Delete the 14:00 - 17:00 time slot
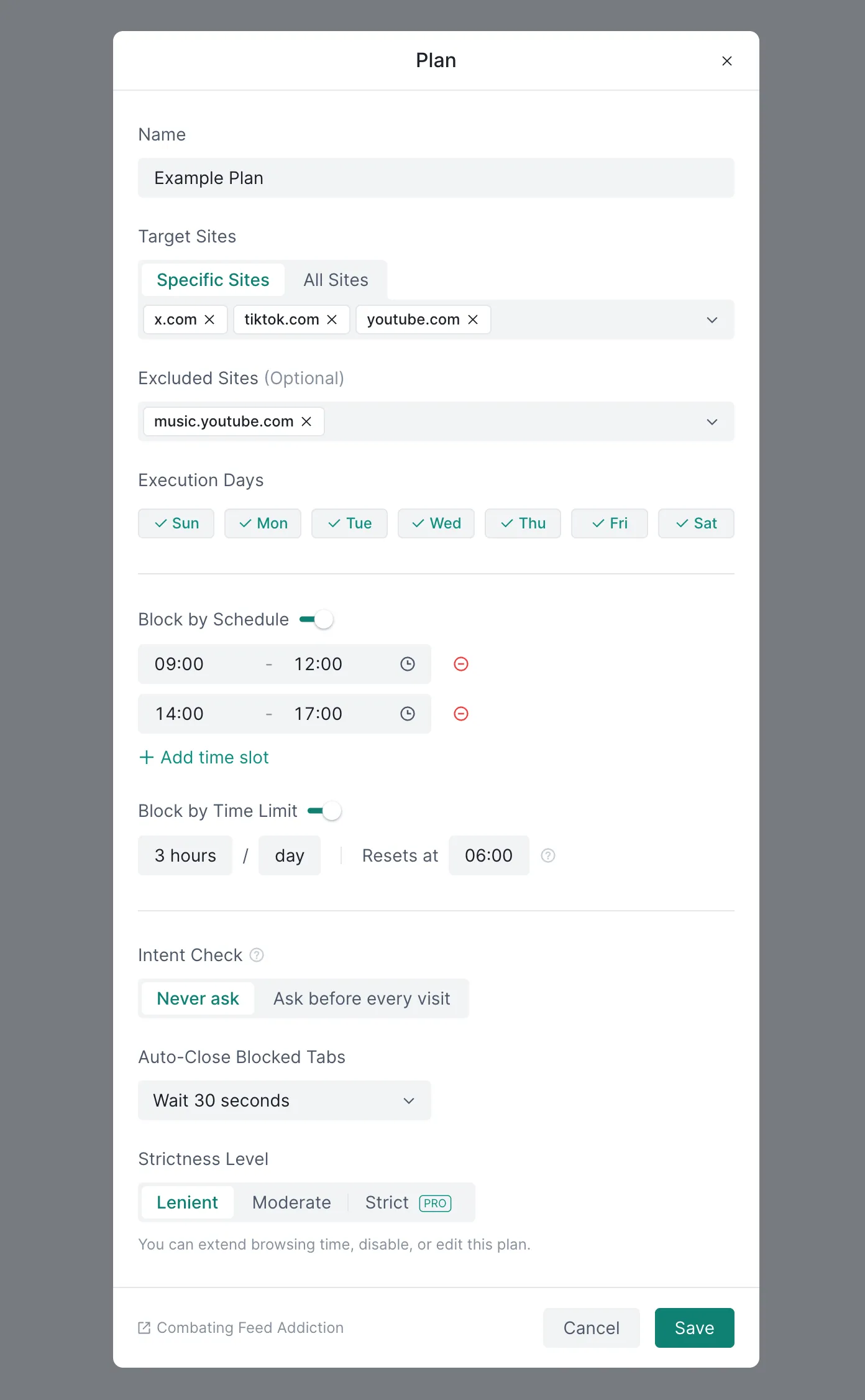The height and width of the screenshot is (1400, 865). click(461, 714)
